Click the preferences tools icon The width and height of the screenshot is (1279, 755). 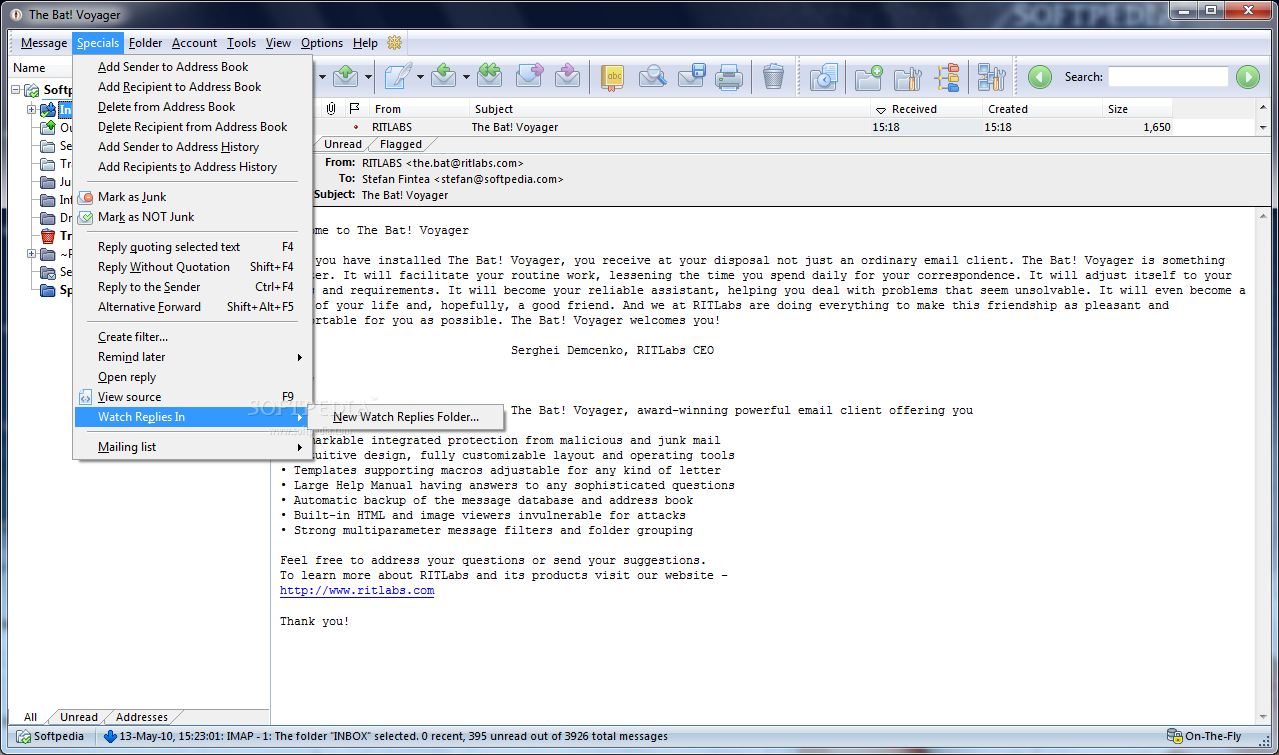coord(991,76)
